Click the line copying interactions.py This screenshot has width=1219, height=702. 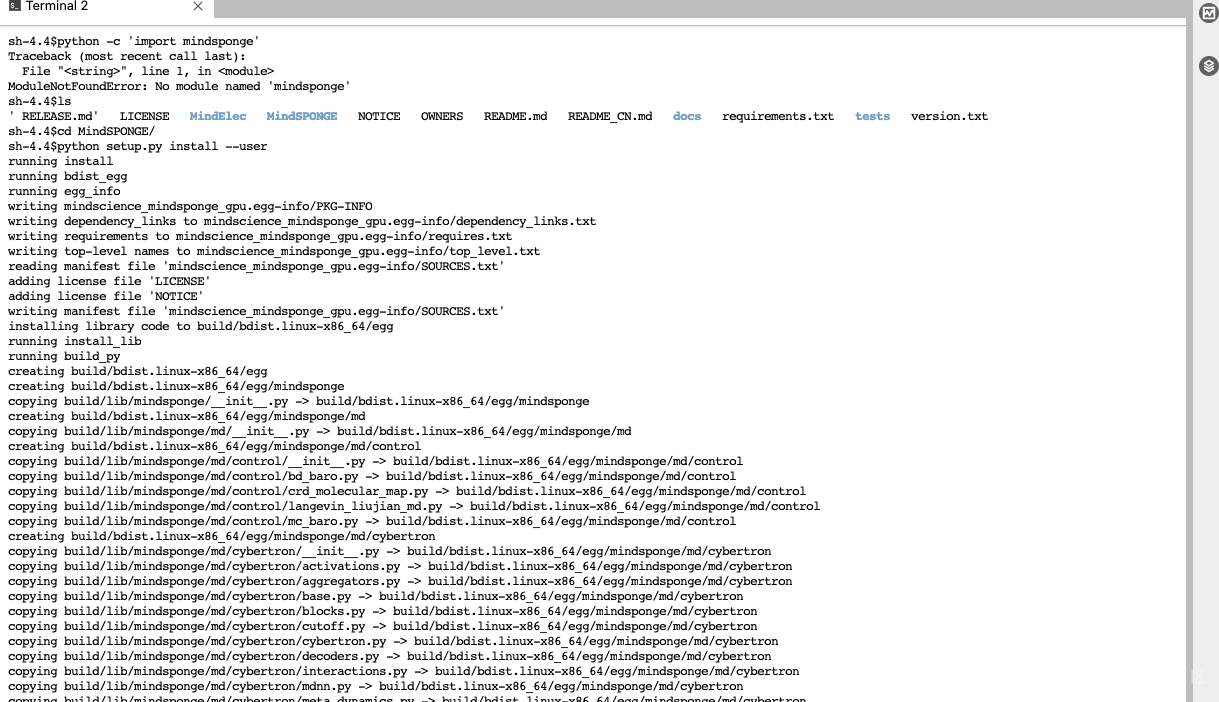[404, 671]
